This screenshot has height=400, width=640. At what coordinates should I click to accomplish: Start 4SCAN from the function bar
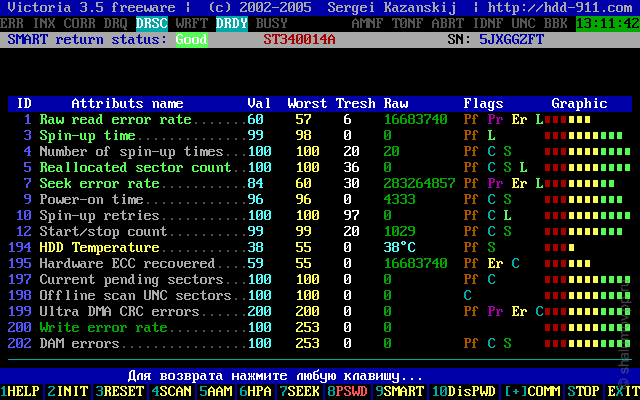pyautogui.click(x=171, y=391)
